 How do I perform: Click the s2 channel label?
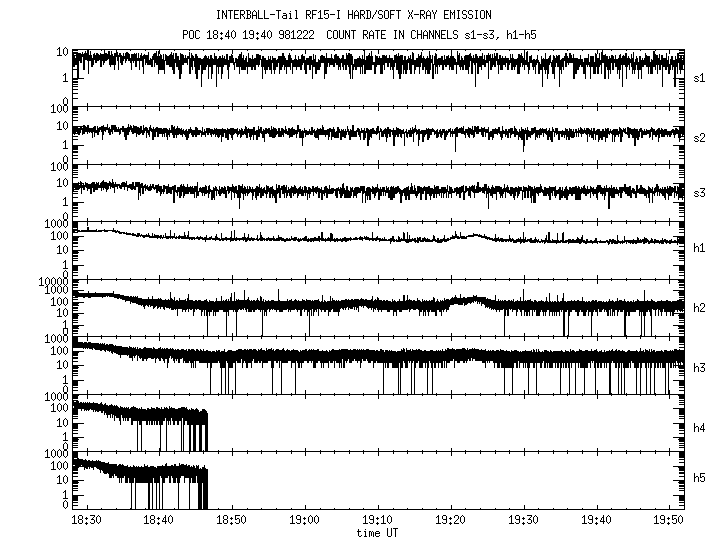point(699,135)
